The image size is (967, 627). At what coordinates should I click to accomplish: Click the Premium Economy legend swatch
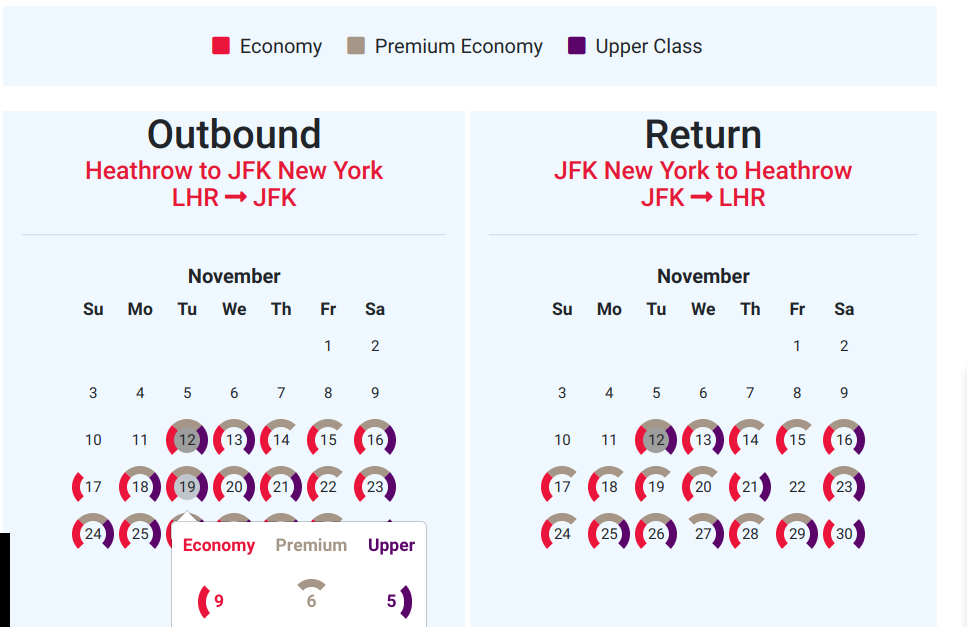(356, 46)
